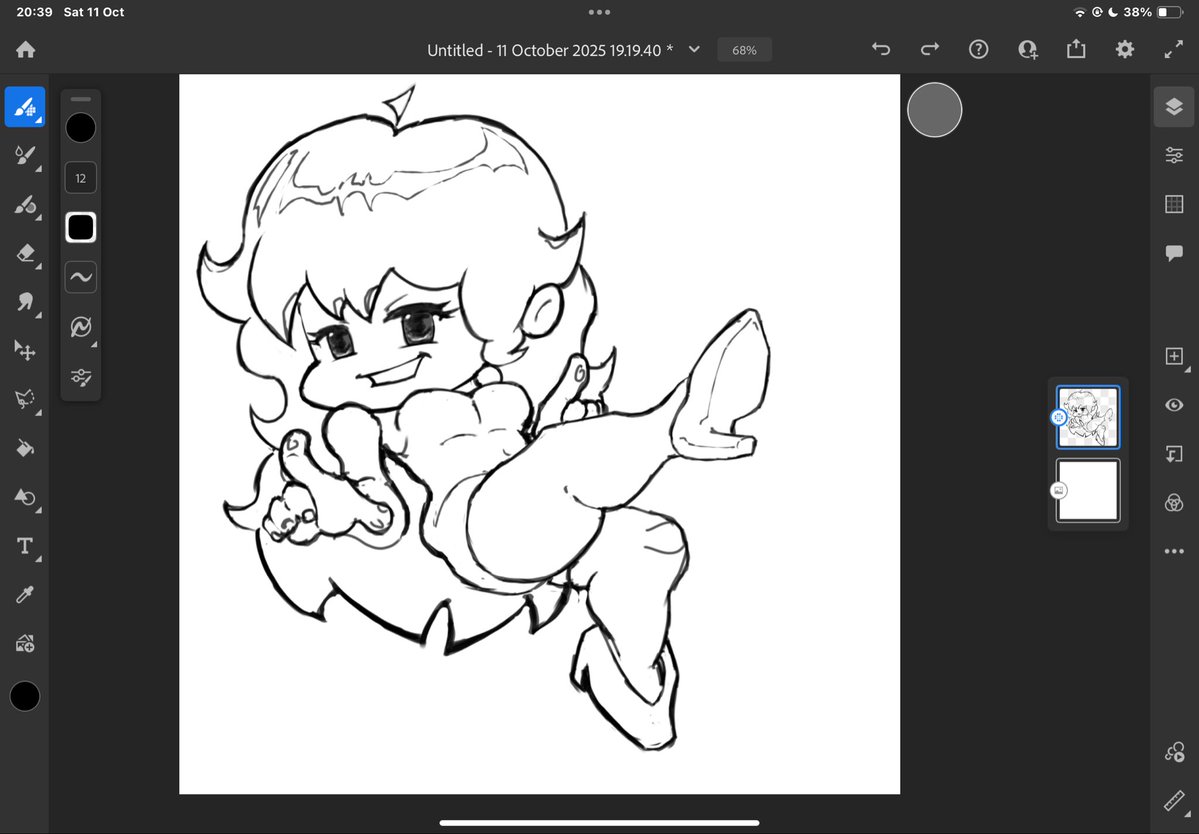Viewport: 1199px width, 834px height.
Task: Open document name dropdown chevron
Action: (x=694, y=50)
